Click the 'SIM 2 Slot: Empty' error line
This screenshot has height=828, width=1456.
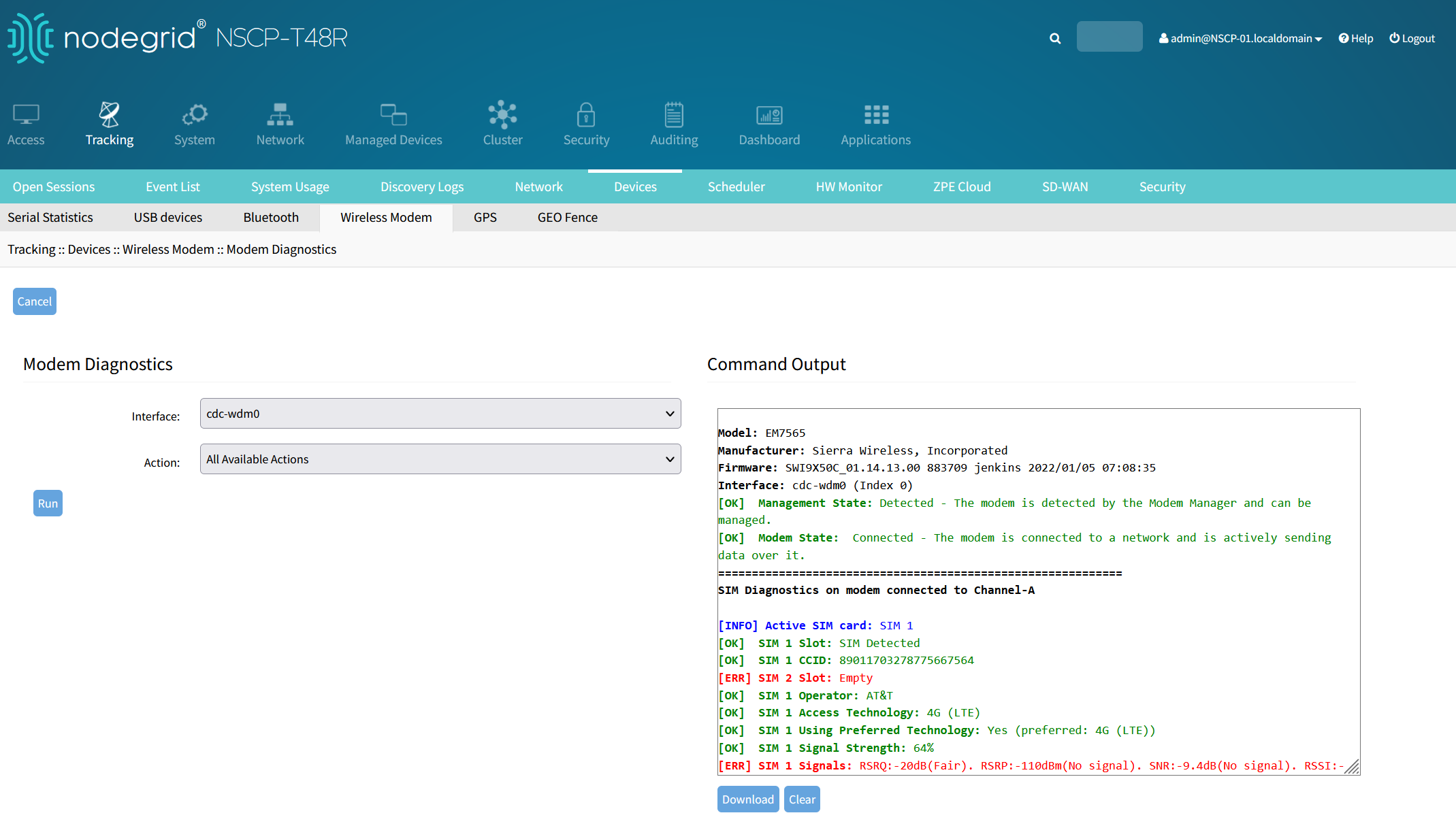795,678
